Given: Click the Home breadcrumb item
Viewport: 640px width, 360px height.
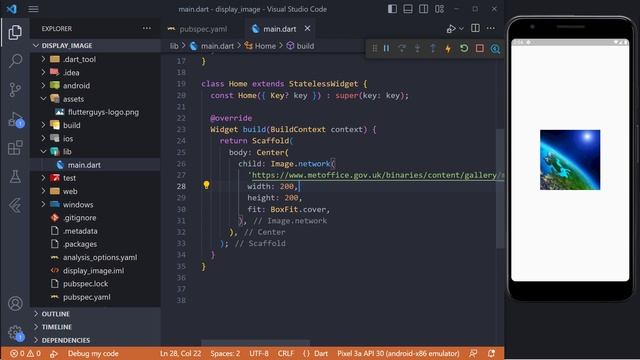Looking at the screenshot, I should [260, 46].
